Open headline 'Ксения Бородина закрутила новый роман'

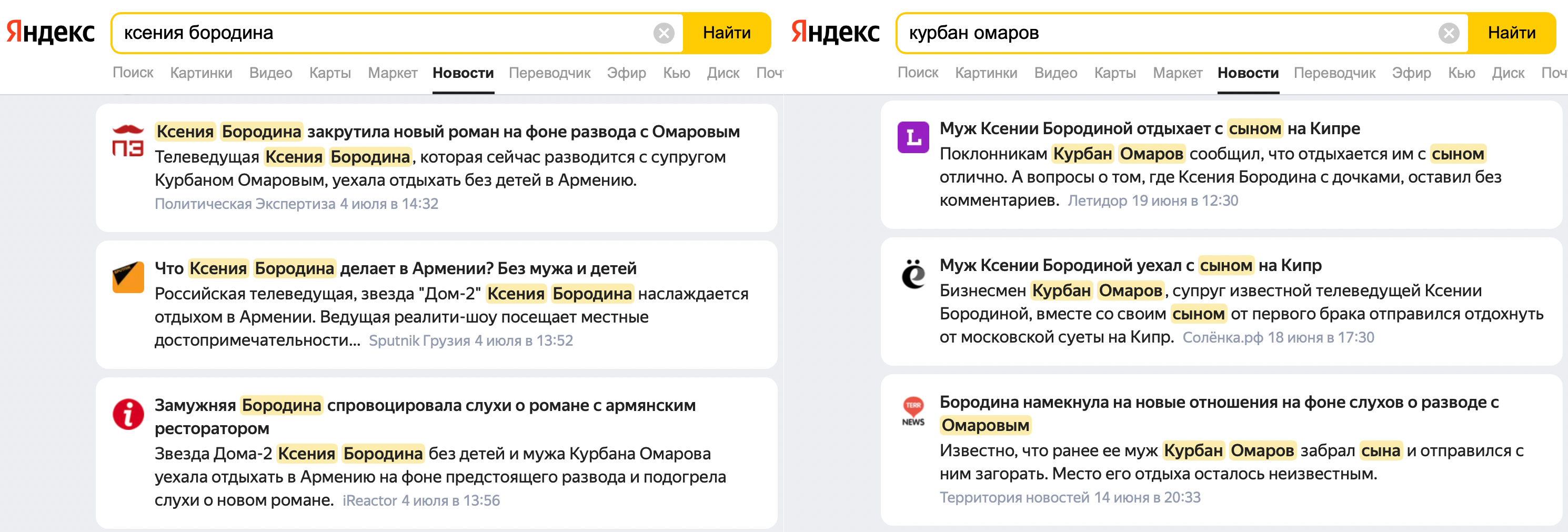tap(447, 132)
